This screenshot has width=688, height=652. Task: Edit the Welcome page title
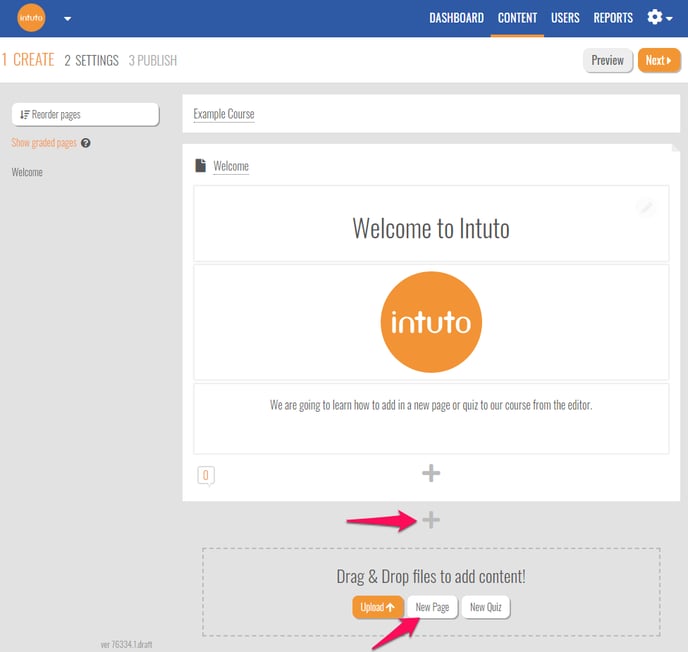[231, 166]
